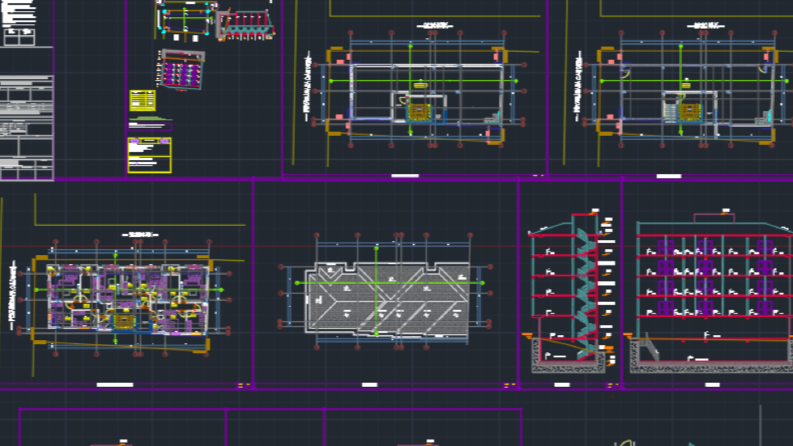Screen dimensions: 793x446
Task: Select the cyan-cornered small plan detail
Action: pos(185,19)
